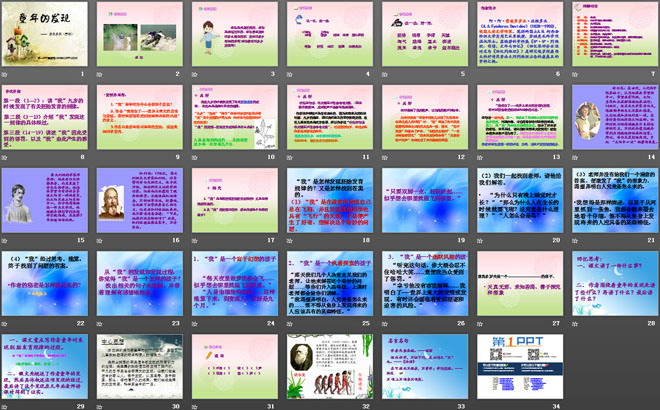Click animation star icon under slide 18
660x410 pixels.
coord(290,241)
